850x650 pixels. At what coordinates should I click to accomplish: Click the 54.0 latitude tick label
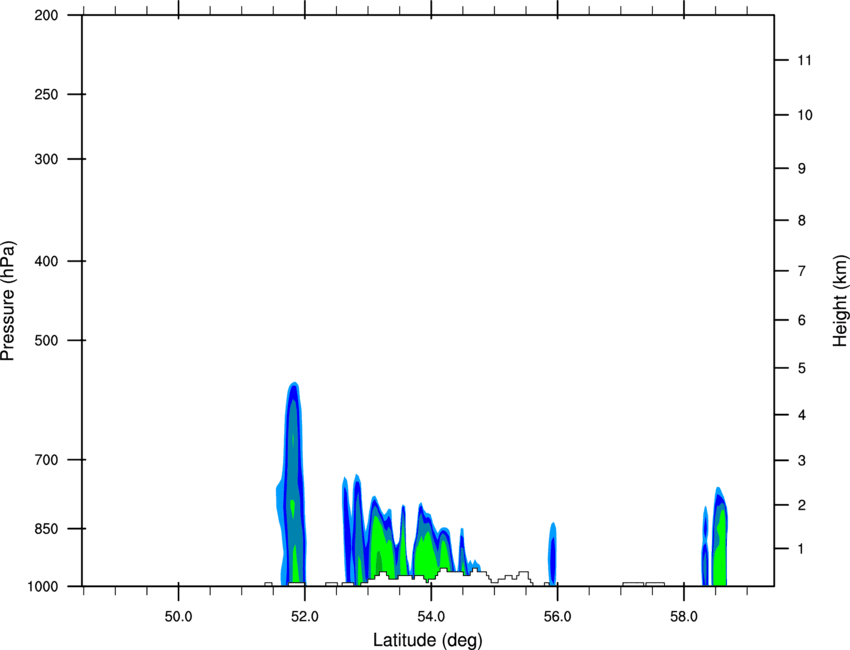click(432, 617)
